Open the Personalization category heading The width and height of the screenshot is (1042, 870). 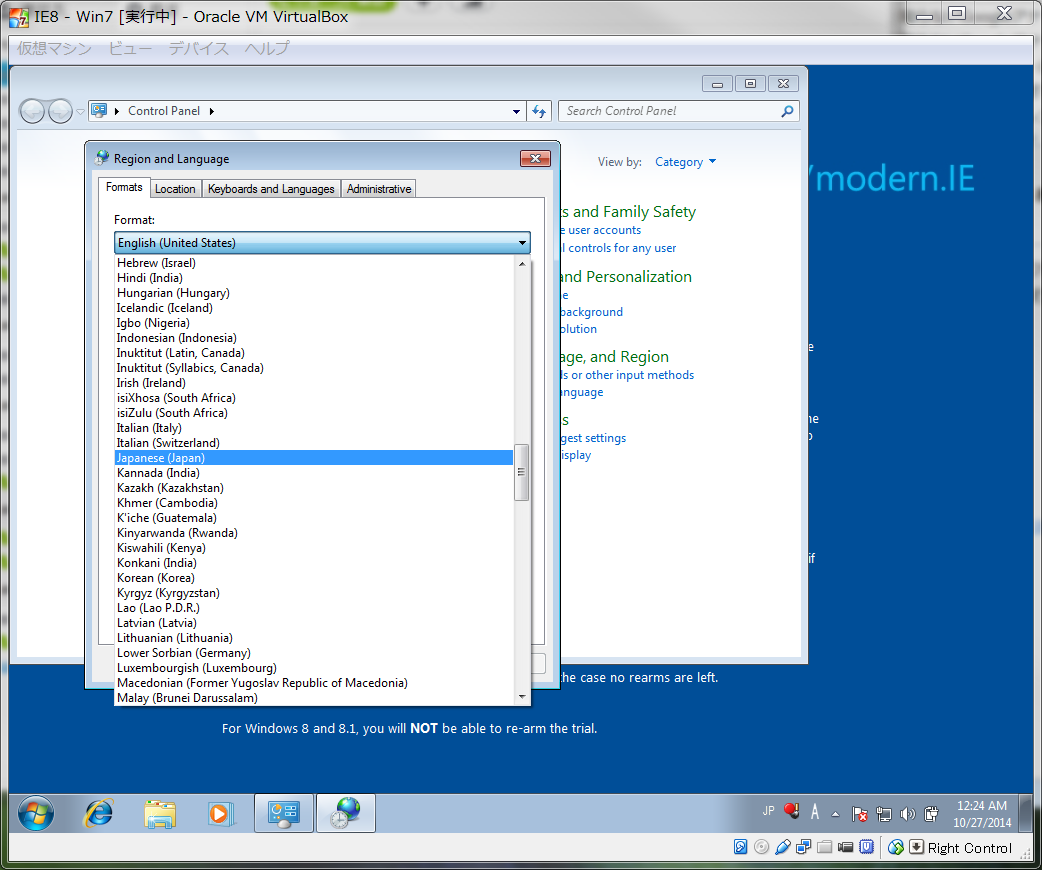tap(626, 276)
